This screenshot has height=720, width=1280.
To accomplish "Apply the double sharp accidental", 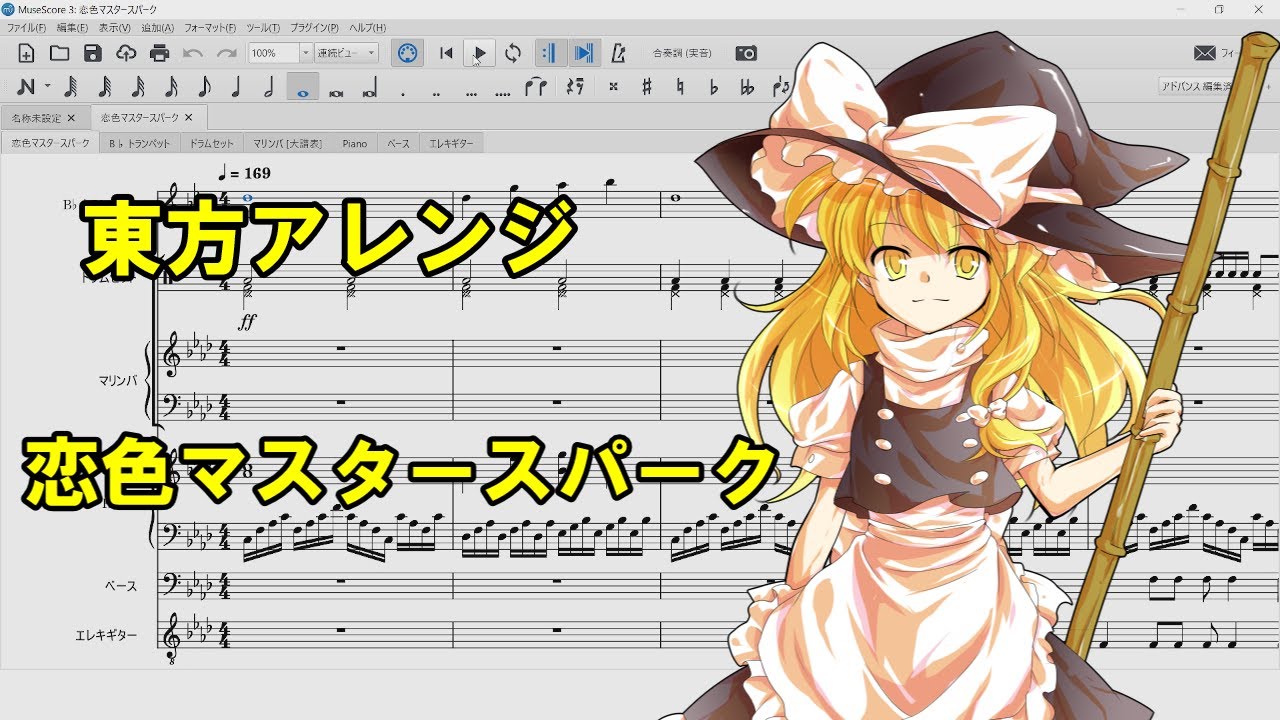I will (x=613, y=87).
